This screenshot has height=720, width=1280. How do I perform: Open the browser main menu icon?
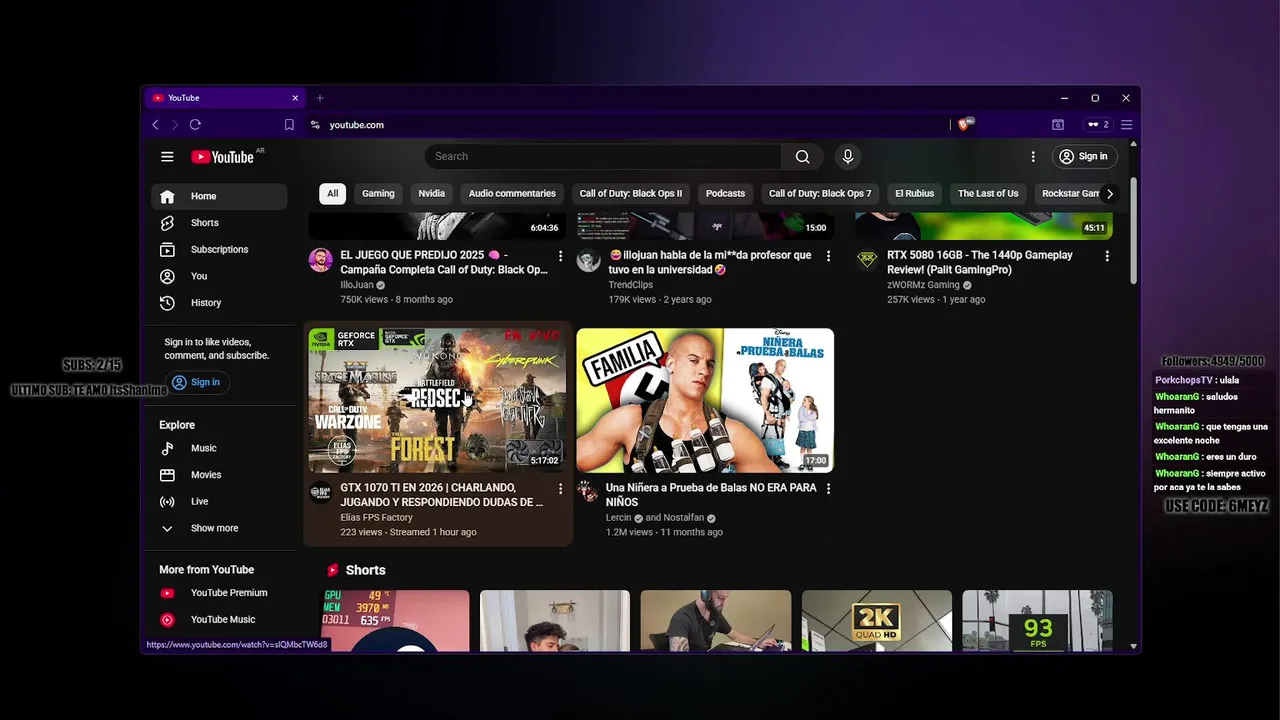pos(1126,125)
